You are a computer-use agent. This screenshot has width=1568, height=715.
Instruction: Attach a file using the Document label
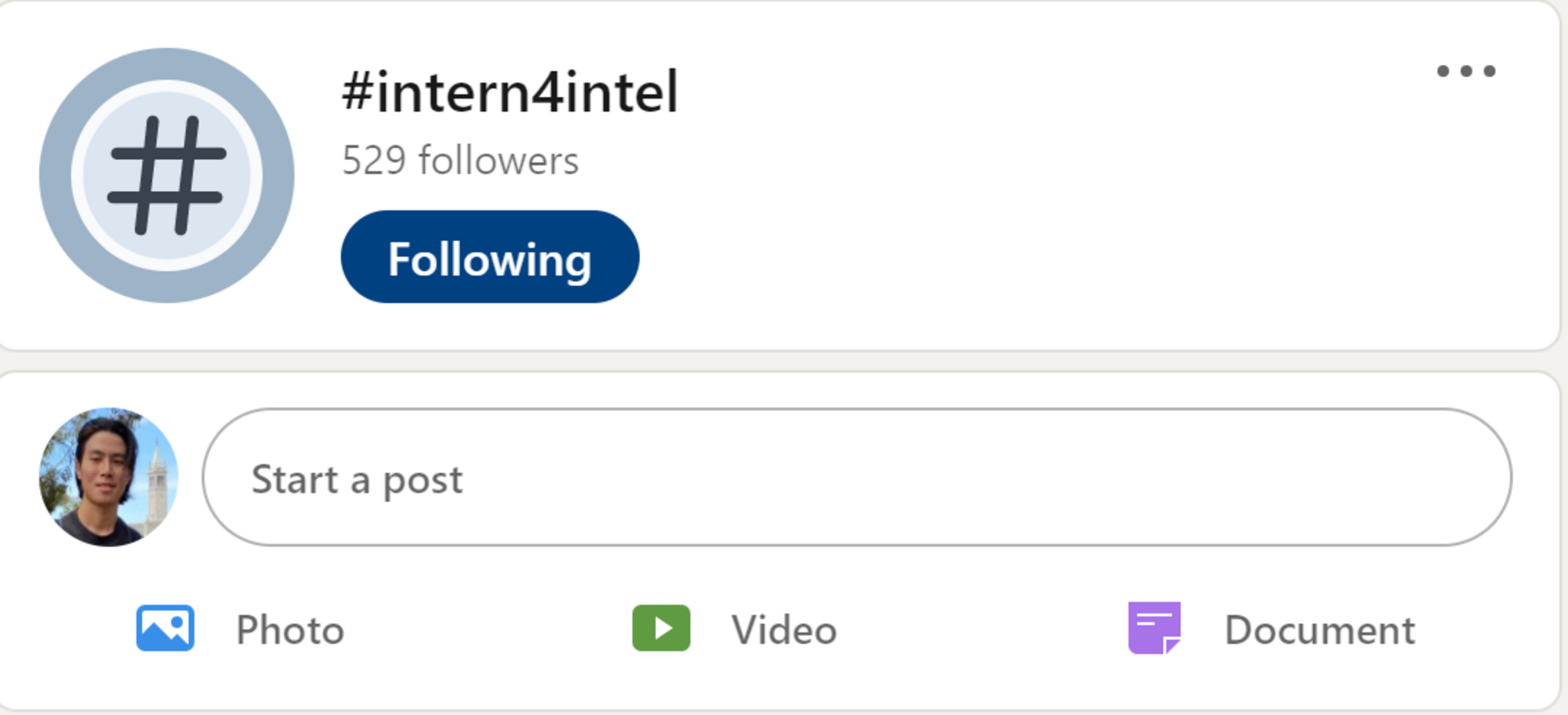(x=1319, y=630)
